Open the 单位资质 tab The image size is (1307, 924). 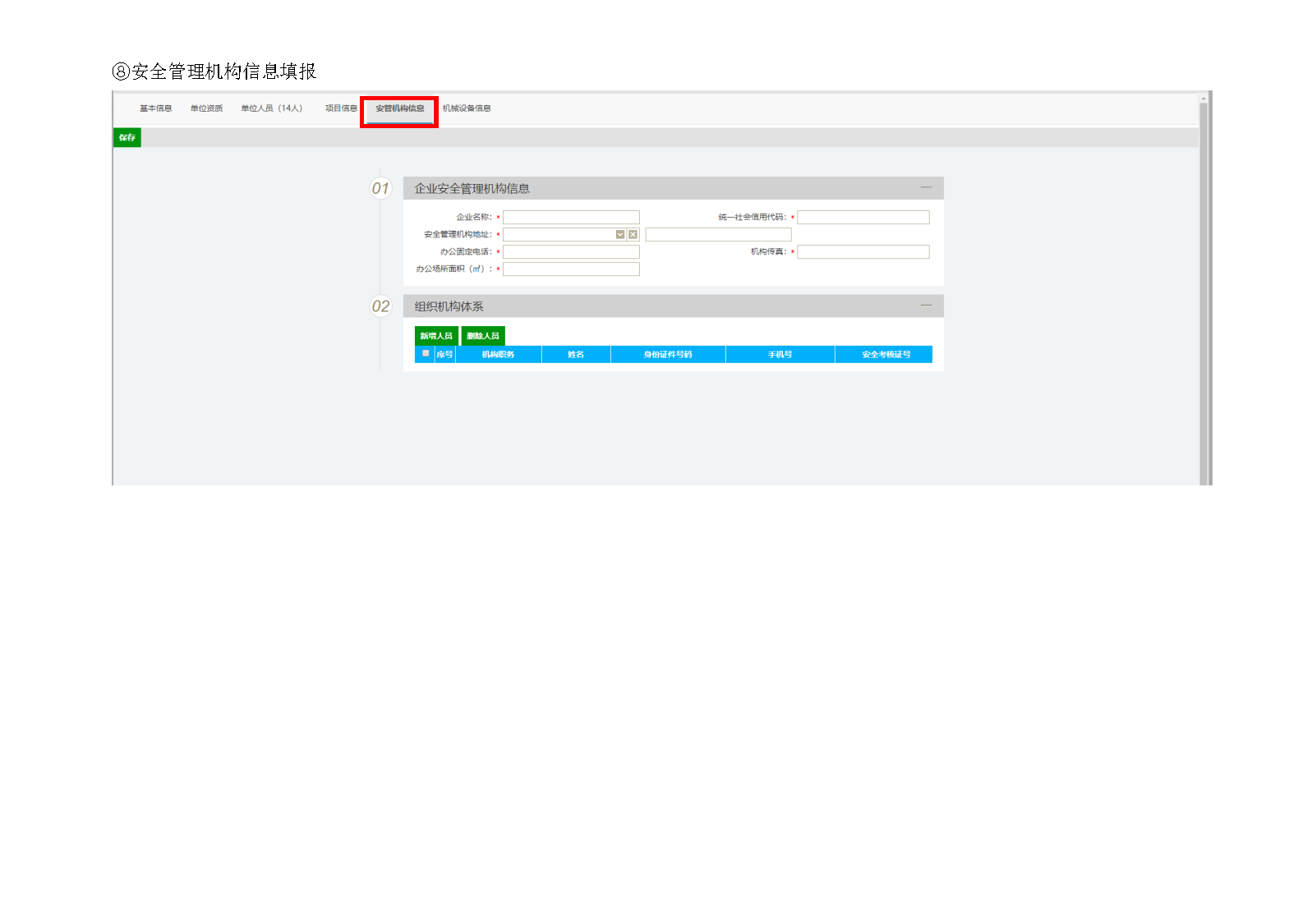tap(206, 108)
